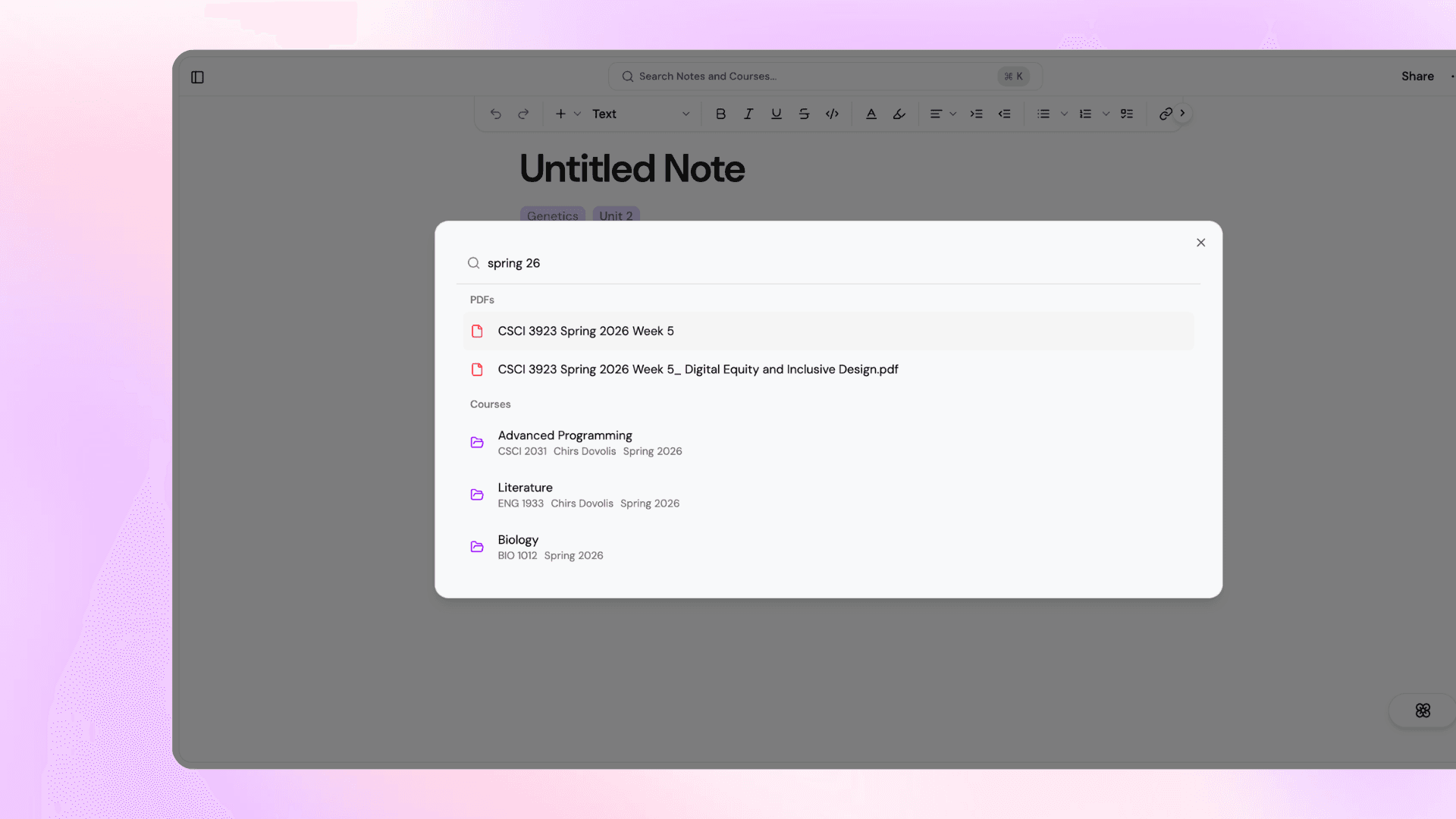Increase indent with the indent icon

(x=976, y=114)
